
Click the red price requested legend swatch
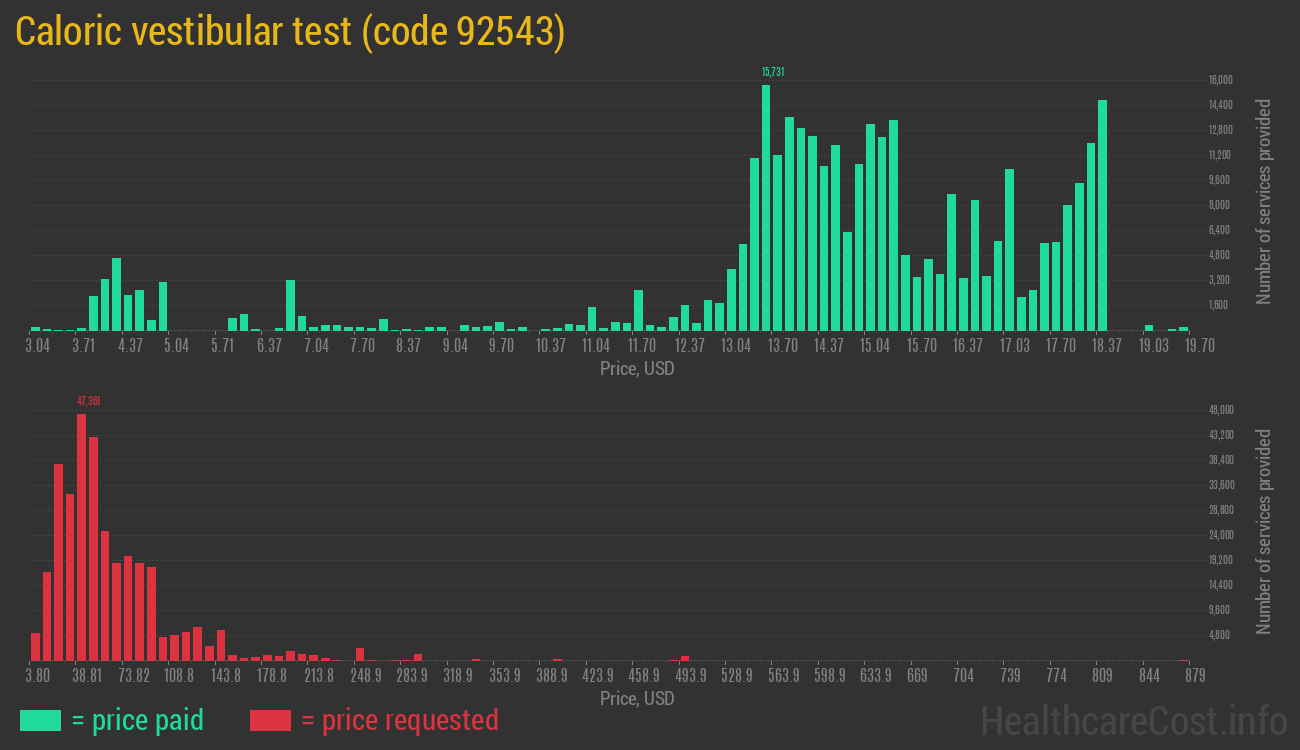pos(270,720)
